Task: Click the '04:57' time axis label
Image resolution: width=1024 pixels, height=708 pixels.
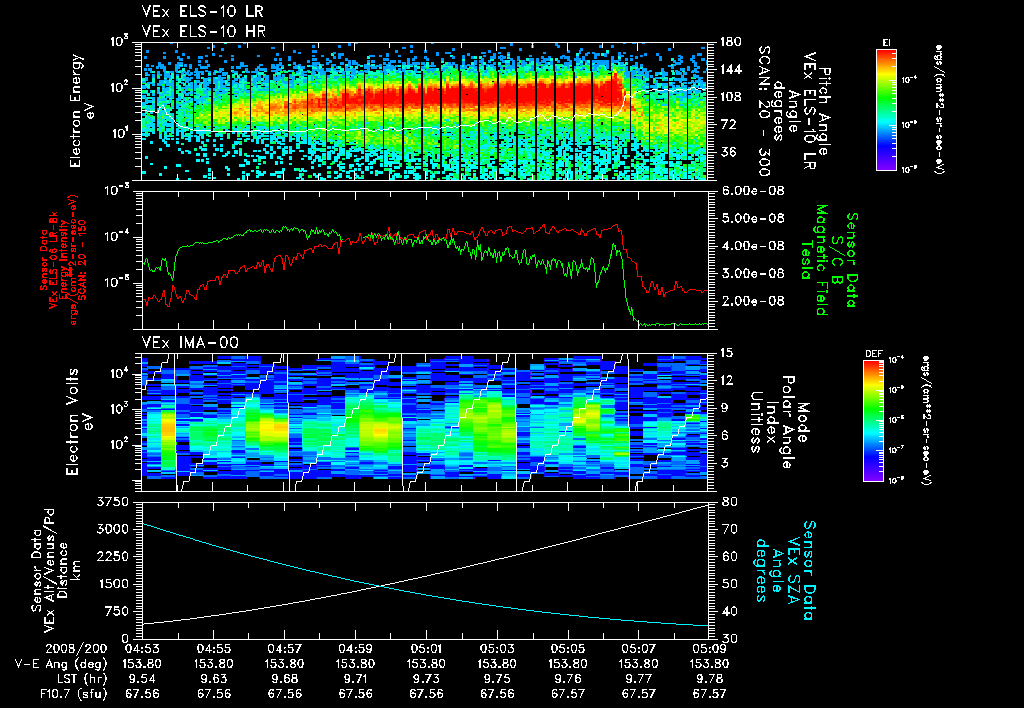Action: [x=285, y=649]
